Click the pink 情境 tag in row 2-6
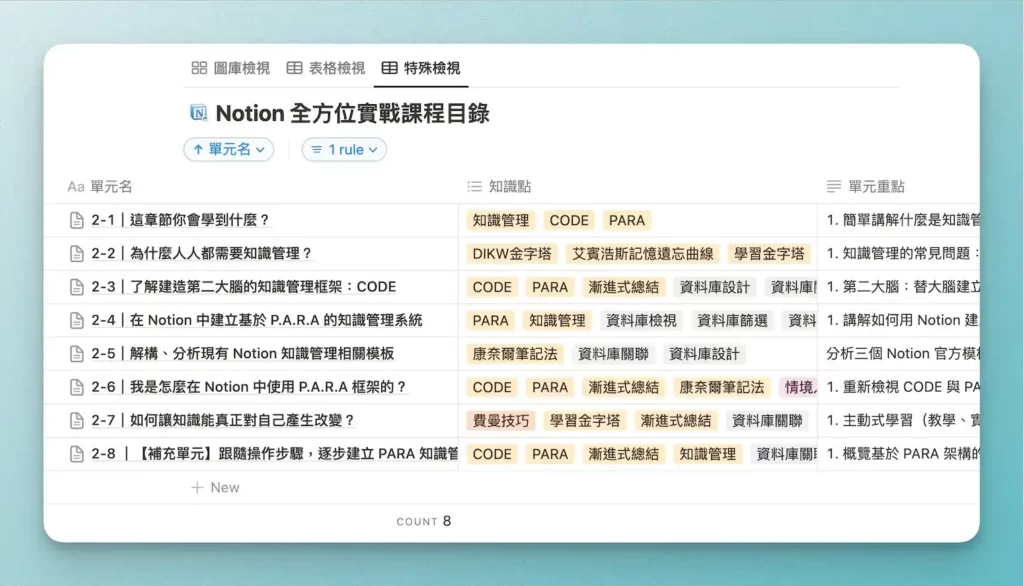 click(798, 387)
